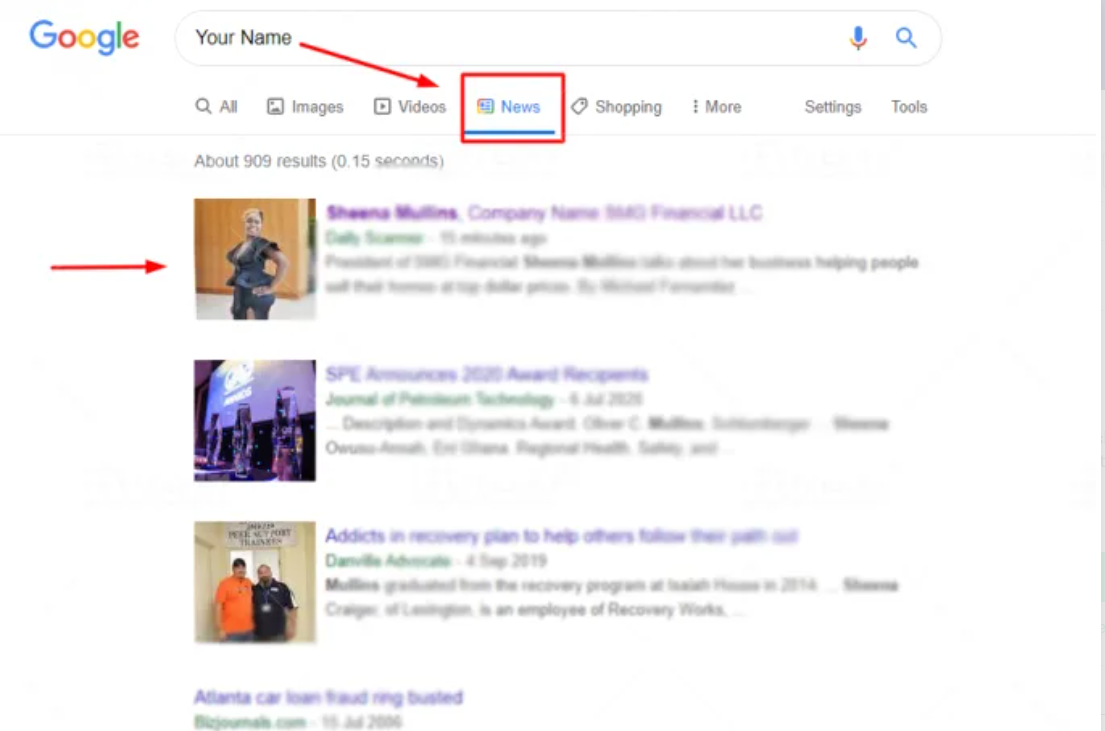This screenshot has height=731, width=1105.
Task: Open Atlanta car loan fraud ring busted
Action: coord(328,697)
